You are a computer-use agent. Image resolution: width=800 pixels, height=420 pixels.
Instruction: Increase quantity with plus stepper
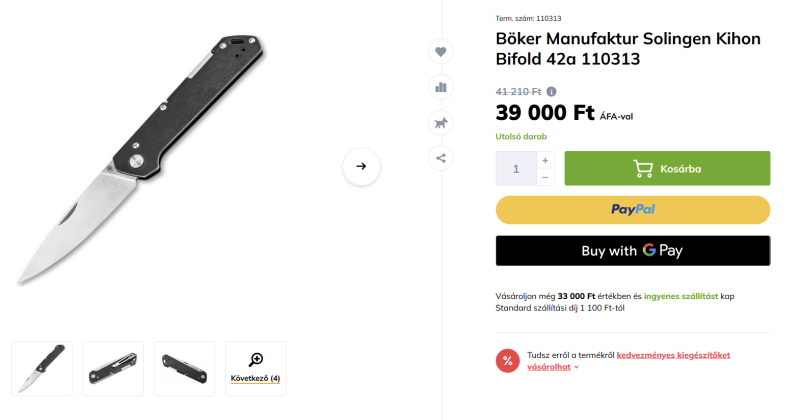545,160
